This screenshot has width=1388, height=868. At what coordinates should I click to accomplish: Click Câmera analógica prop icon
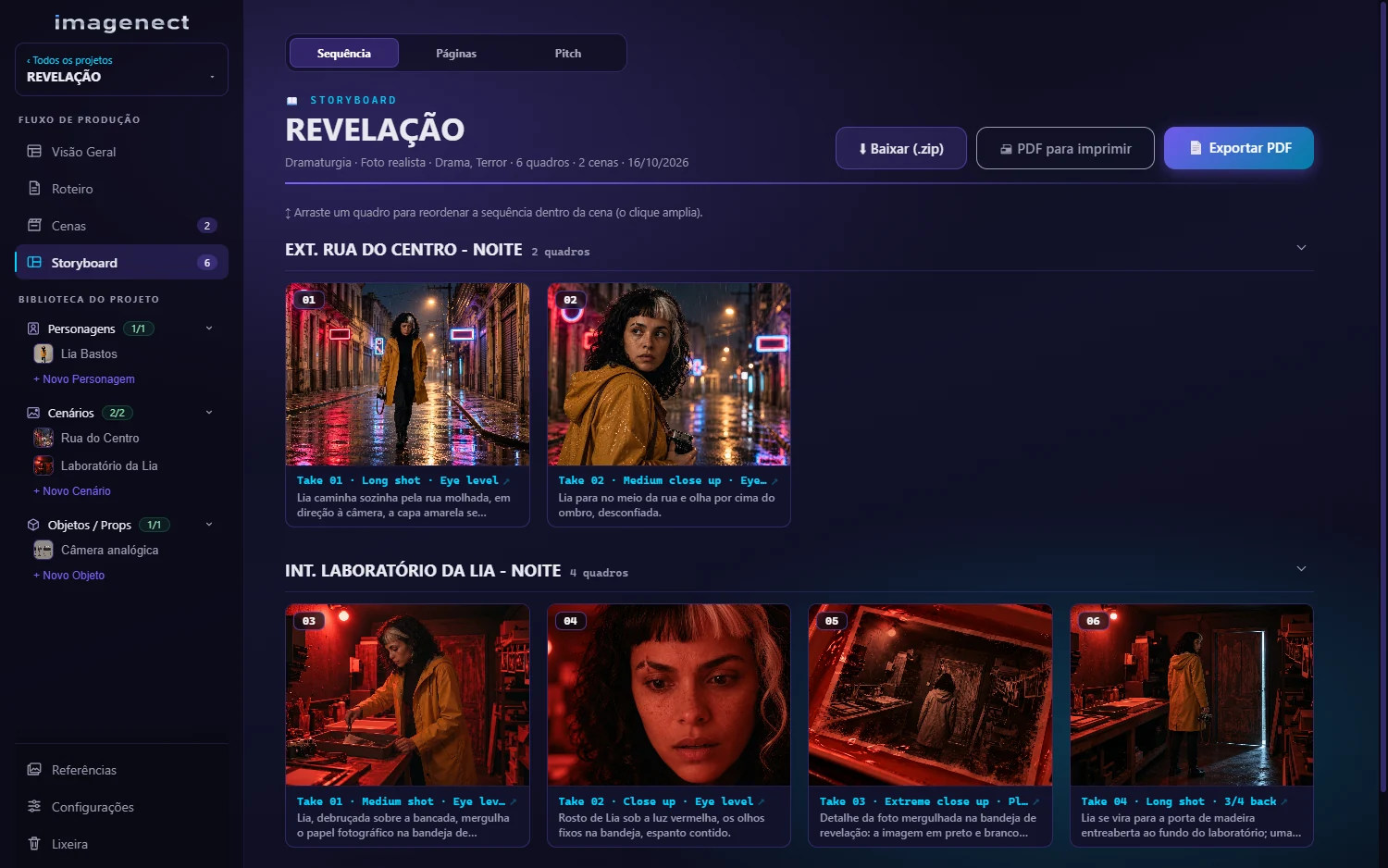coord(43,550)
